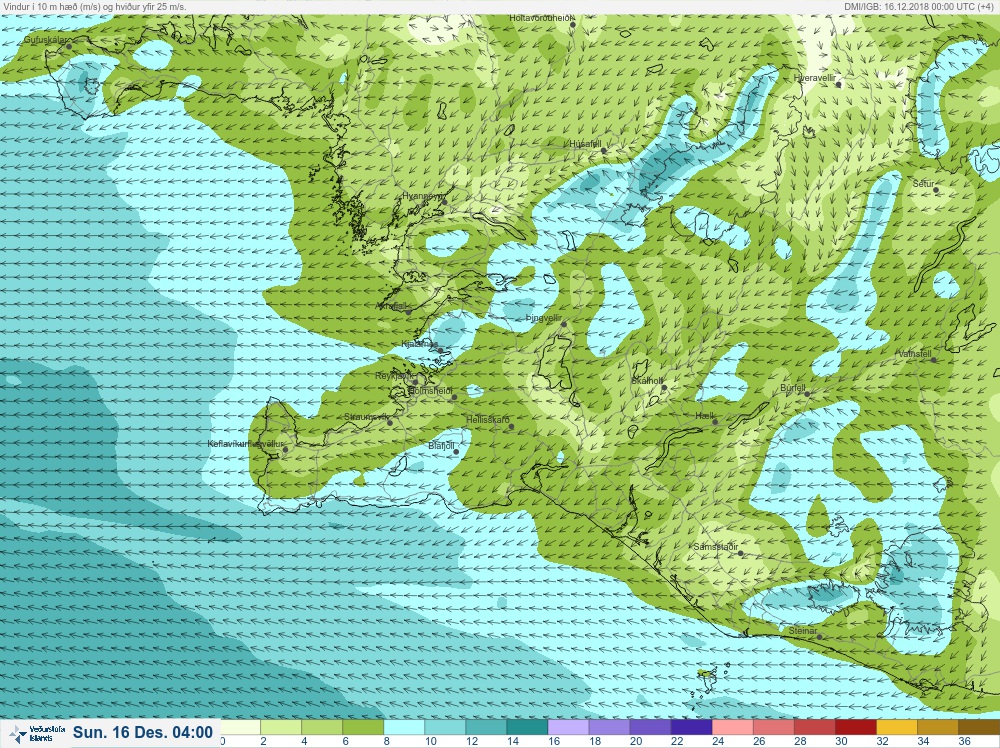This screenshot has height=748, width=1000.
Task: Click the DMI/IGB 16.12.2018 00:00 UTC timestamp
Action: point(920,6)
